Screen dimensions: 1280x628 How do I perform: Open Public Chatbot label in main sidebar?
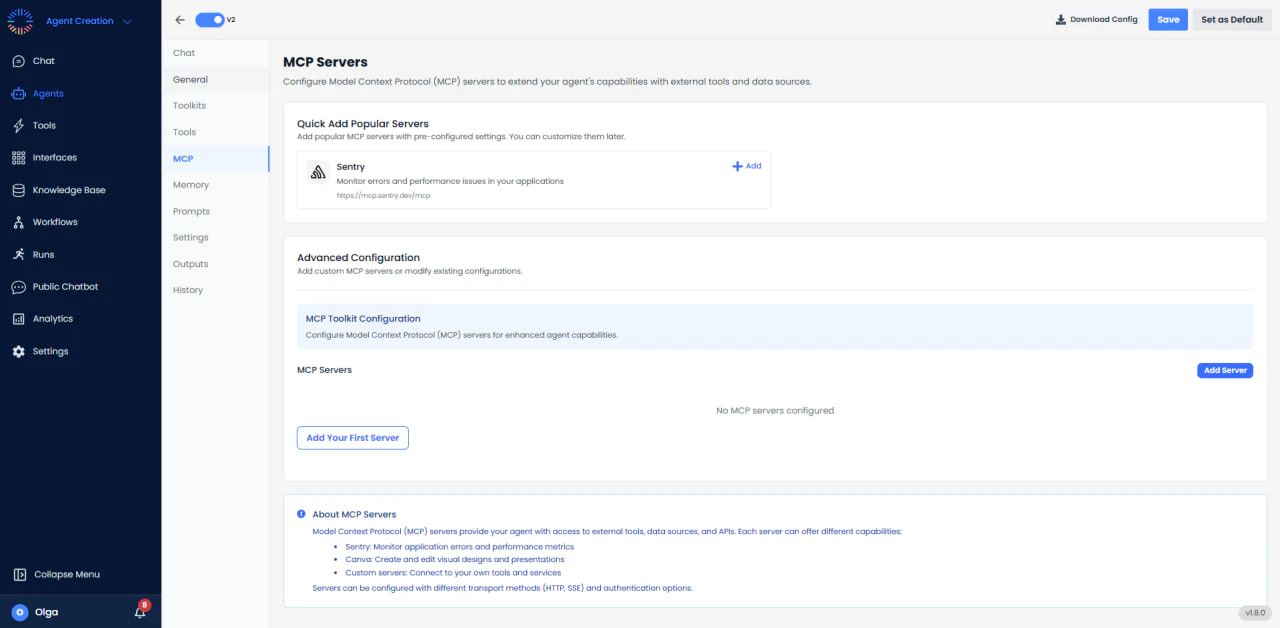click(x=66, y=287)
